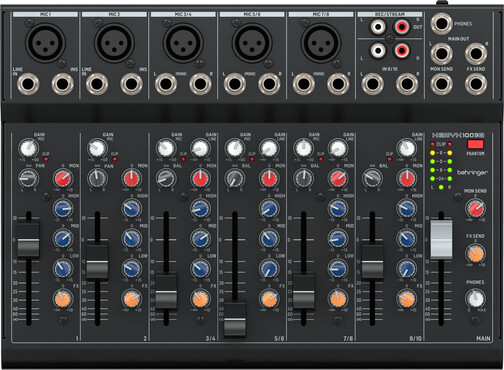The width and height of the screenshot is (504, 370).
Task: Click channel 1 CLIP indicator LED
Action: tap(46, 159)
